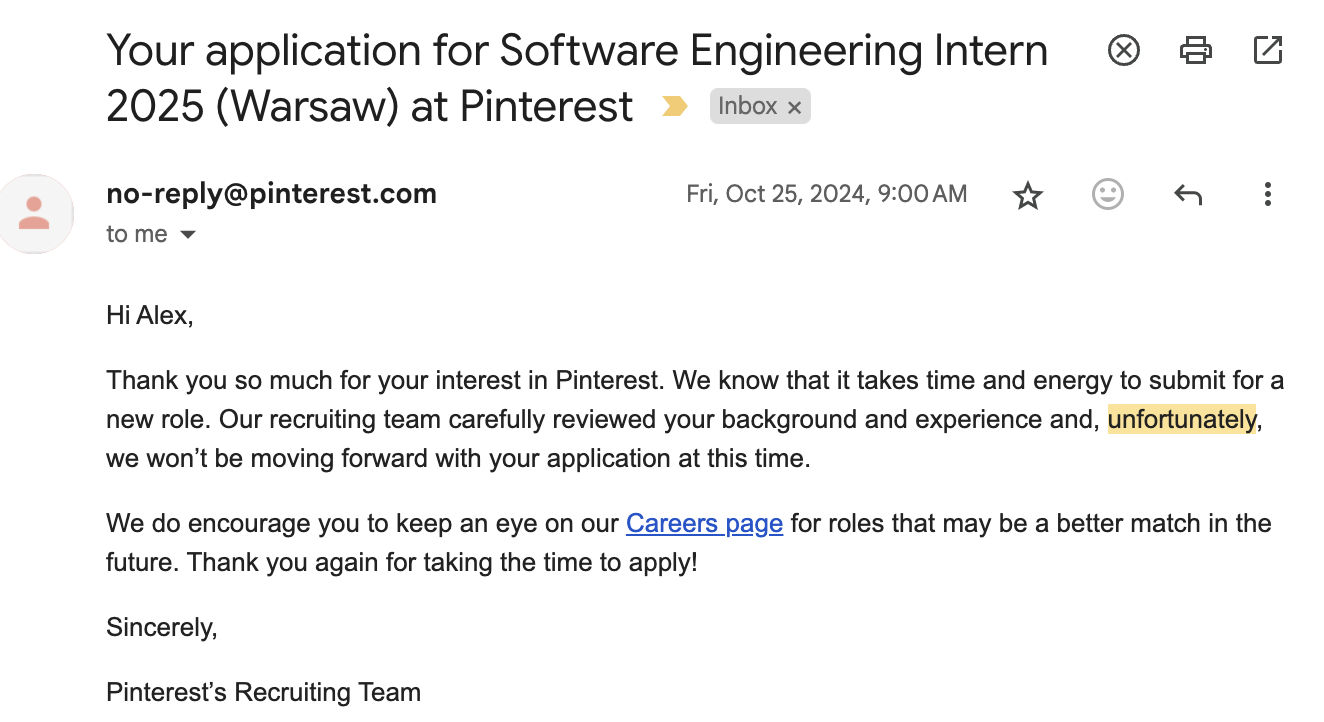Click the "to me" recipient text
This screenshot has height=722, width=1324.
point(137,234)
